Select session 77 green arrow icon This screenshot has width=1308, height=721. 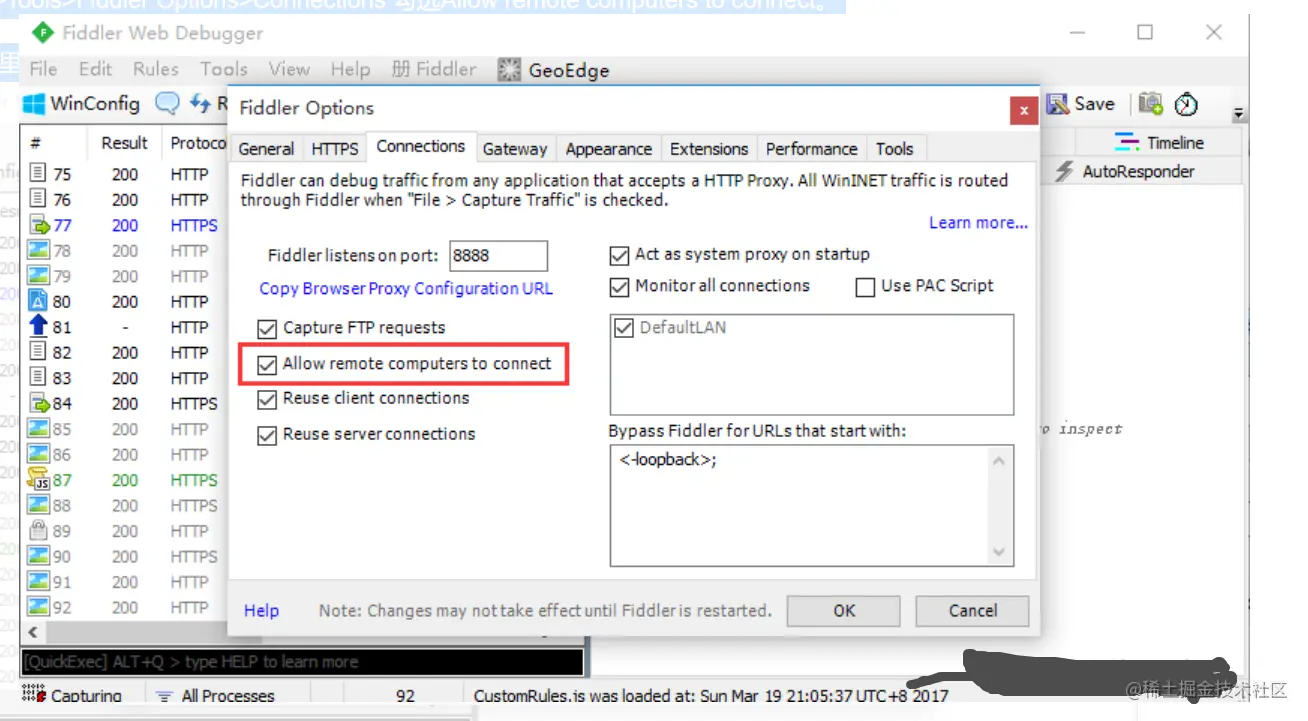click(x=38, y=225)
